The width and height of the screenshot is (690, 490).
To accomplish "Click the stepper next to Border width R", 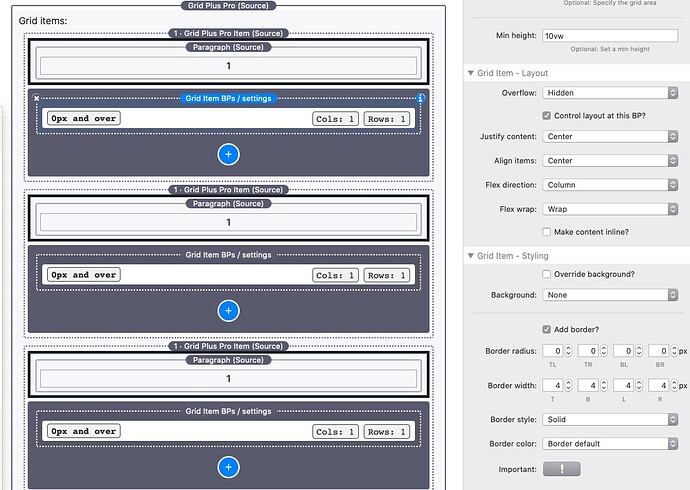I will [674, 385].
